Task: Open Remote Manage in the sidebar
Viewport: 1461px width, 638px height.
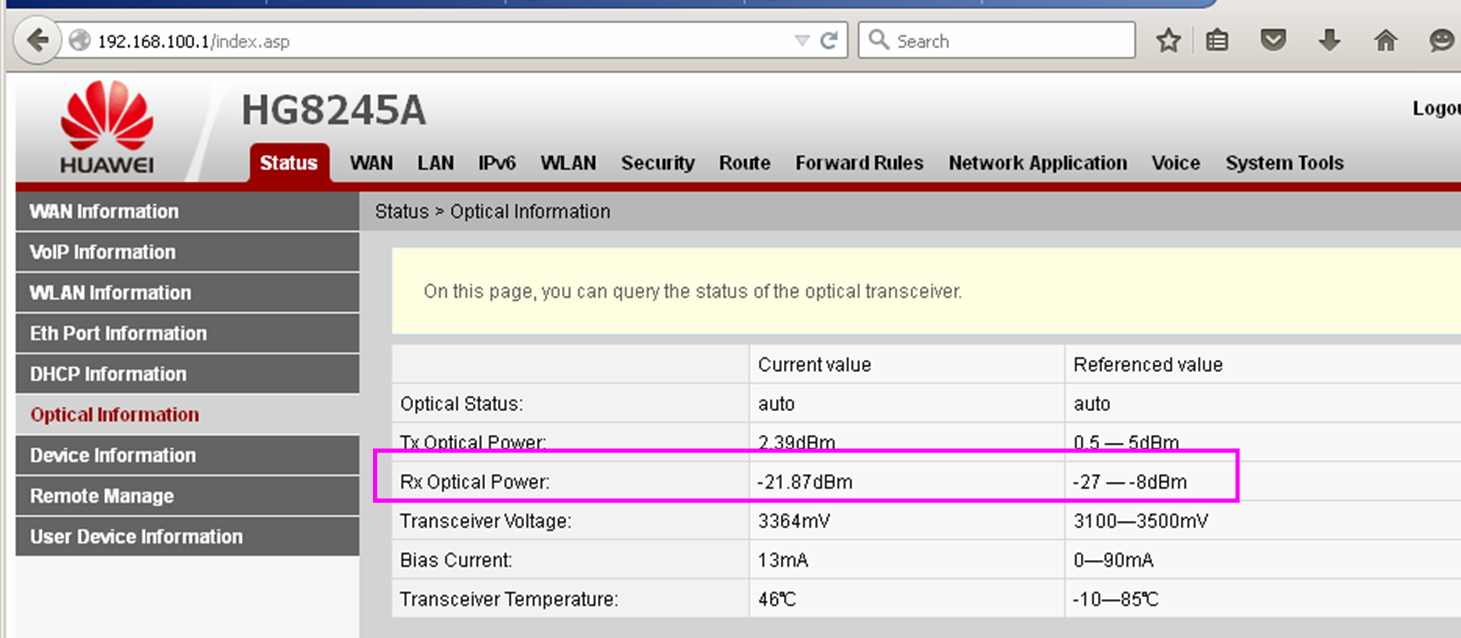Action: (187, 496)
